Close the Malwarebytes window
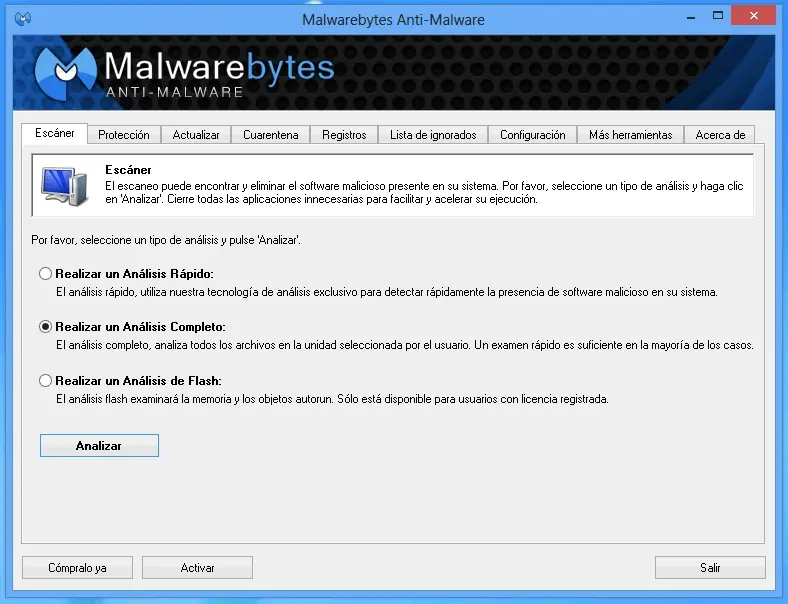 pos(753,16)
